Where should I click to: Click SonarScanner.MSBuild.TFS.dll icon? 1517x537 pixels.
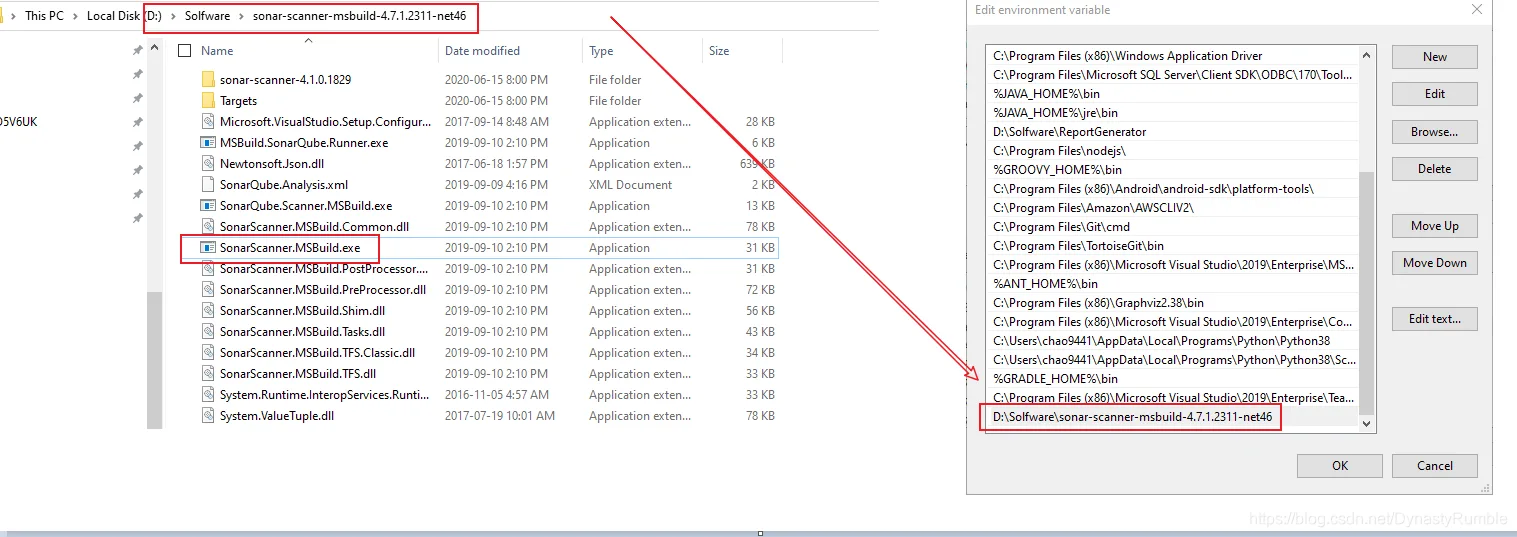click(x=208, y=373)
